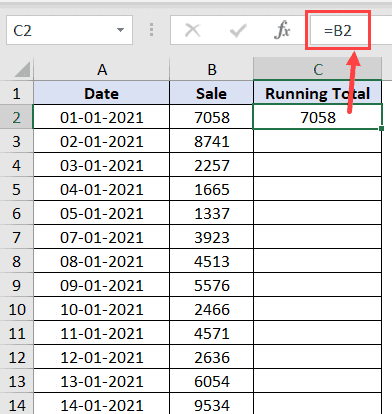
Task: Select cell with date 07-01-2021
Action: coord(101,237)
